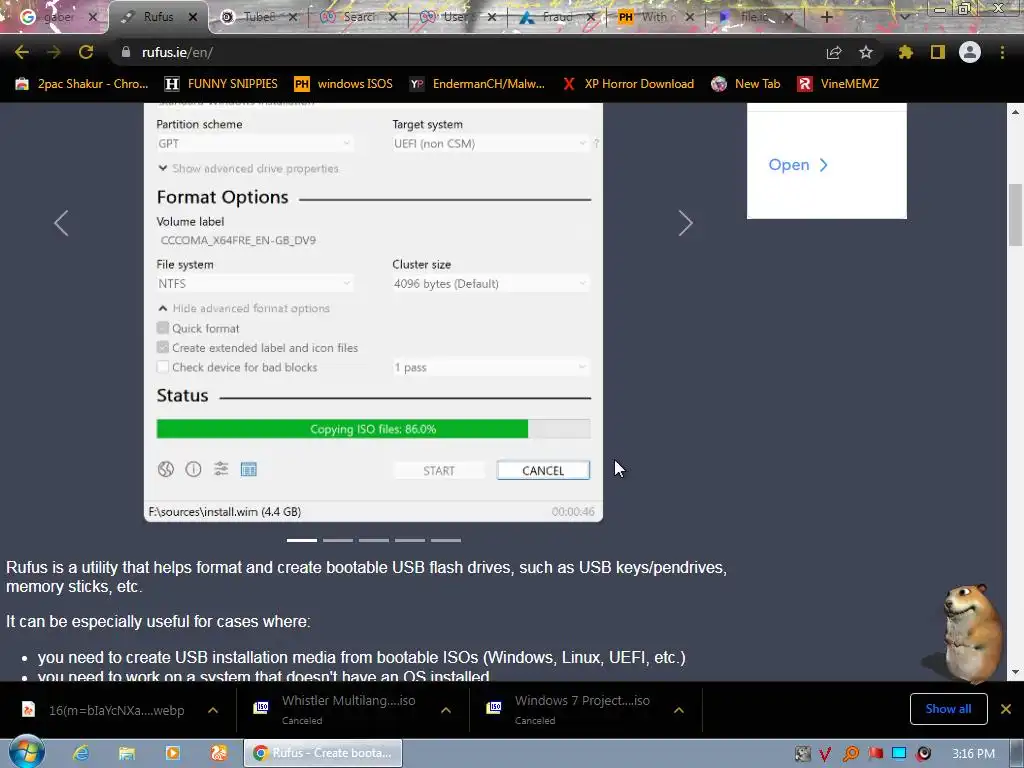Collapse Hide advanced format options
Image resolution: width=1024 pixels, height=768 pixels.
(244, 308)
